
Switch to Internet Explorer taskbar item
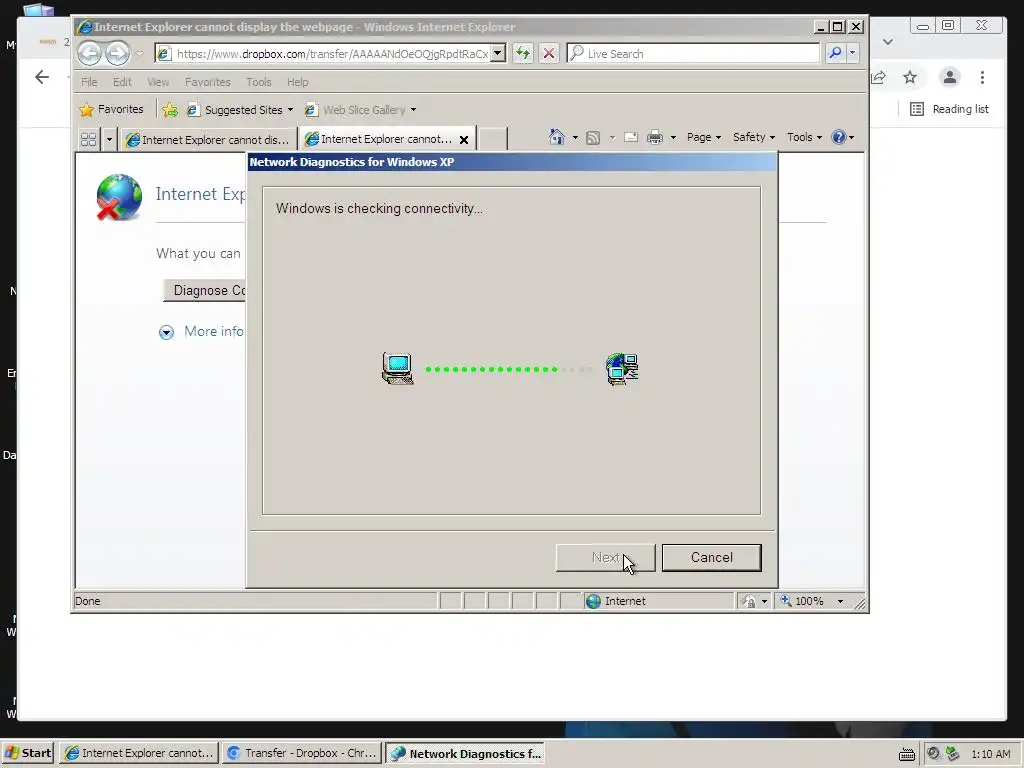[138, 753]
